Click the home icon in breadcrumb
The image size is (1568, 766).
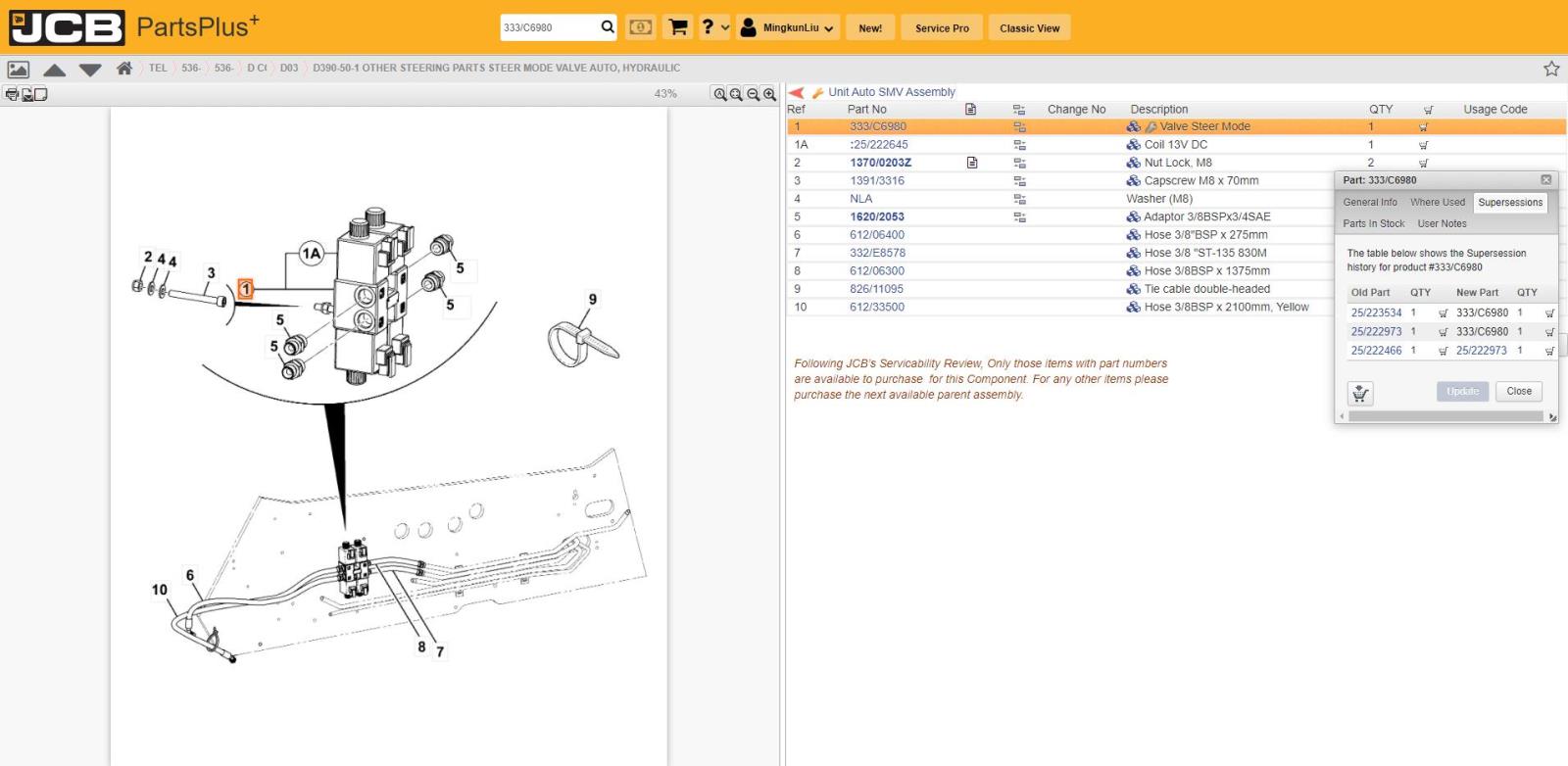tap(124, 68)
